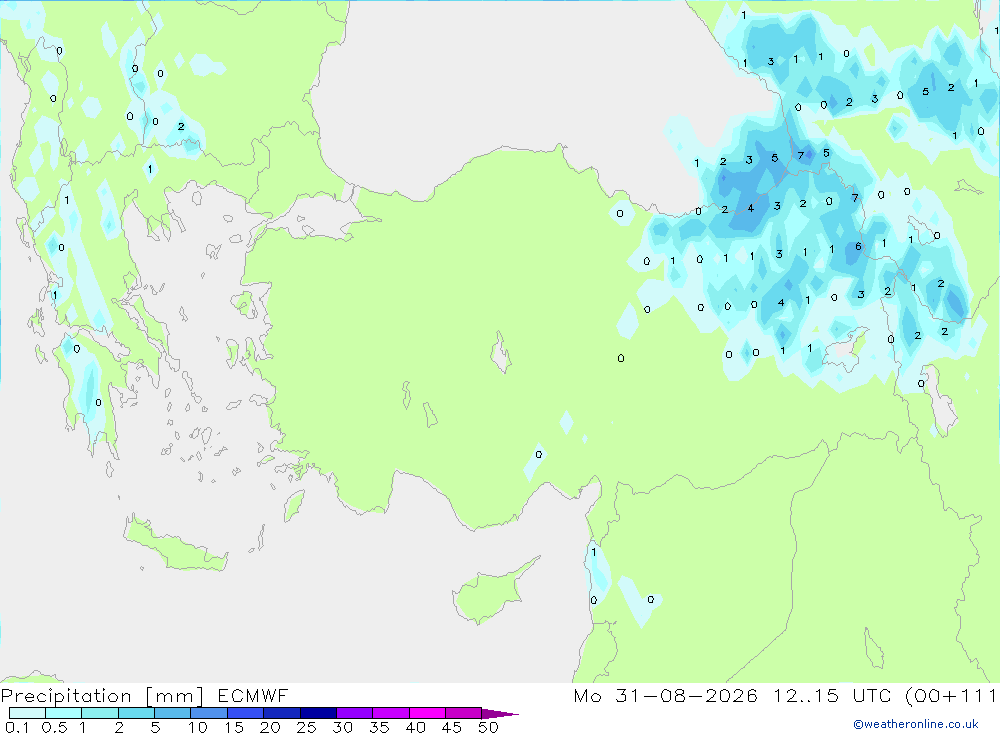Click the 0.1 to 0.5 legend swatch

tap(27, 713)
